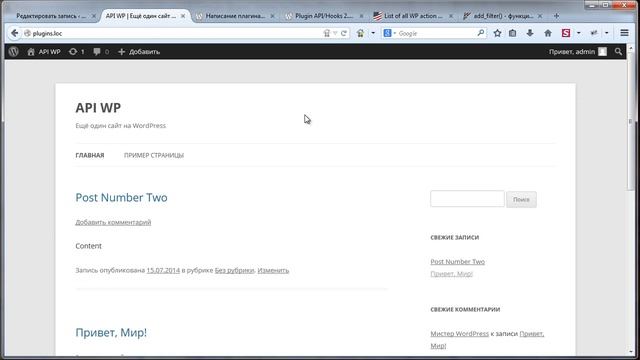This screenshot has width=640, height=360.
Task: Click the admin avatar in the admin bar
Action: pos(602,51)
